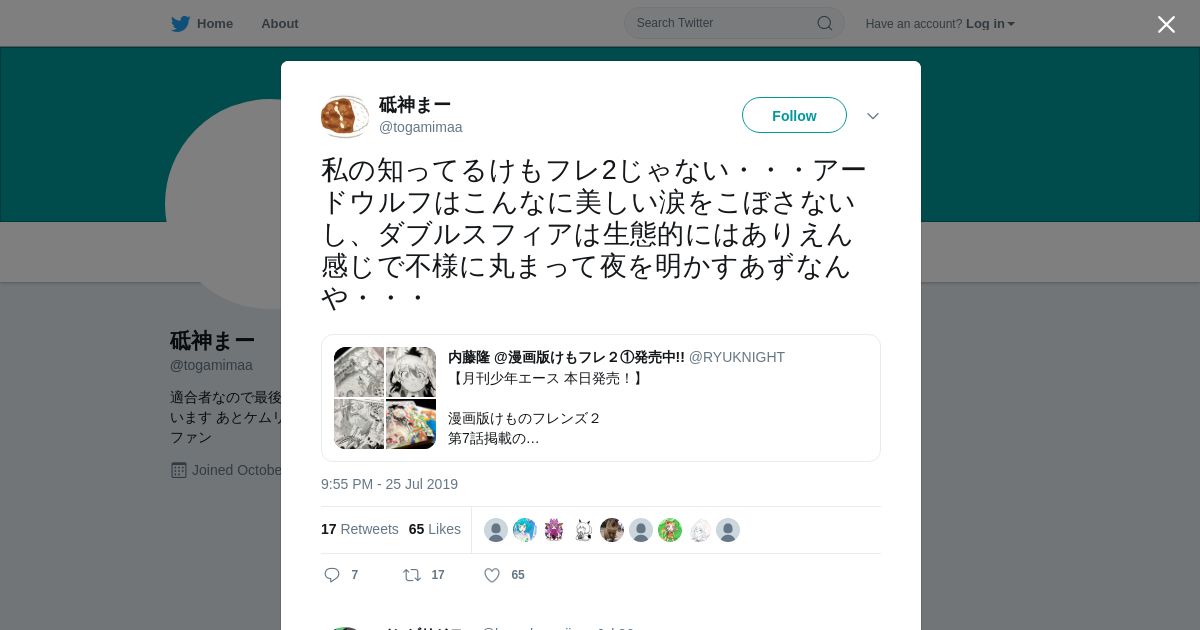Image resolution: width=1200 pixels, height=630 pixels.
Task: Click the green-background liker avatar
Action: 670,530
